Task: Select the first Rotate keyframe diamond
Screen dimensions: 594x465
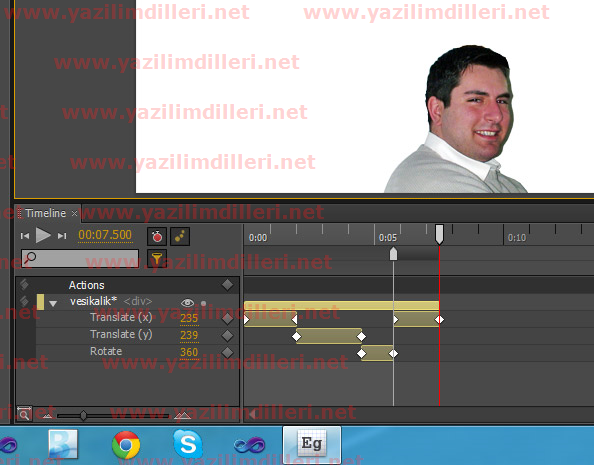Action: pos(362,354)
